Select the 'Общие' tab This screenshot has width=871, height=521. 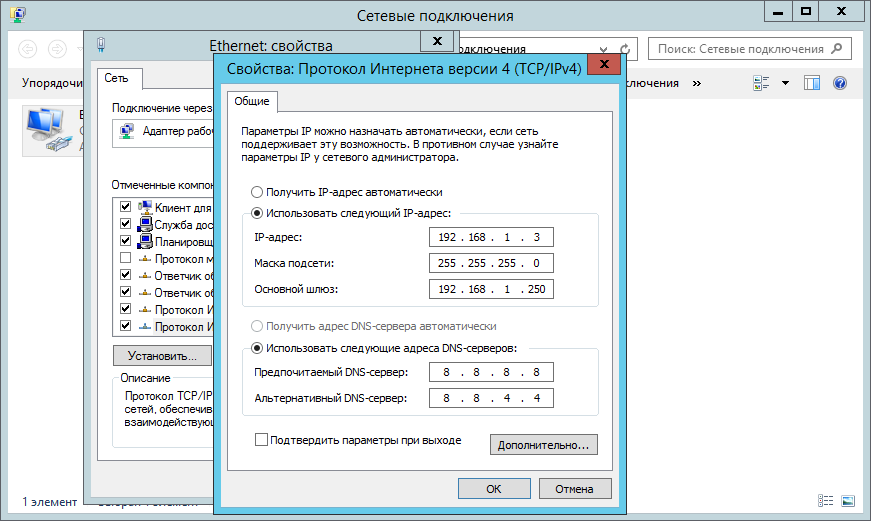click(x=253, y=102)
